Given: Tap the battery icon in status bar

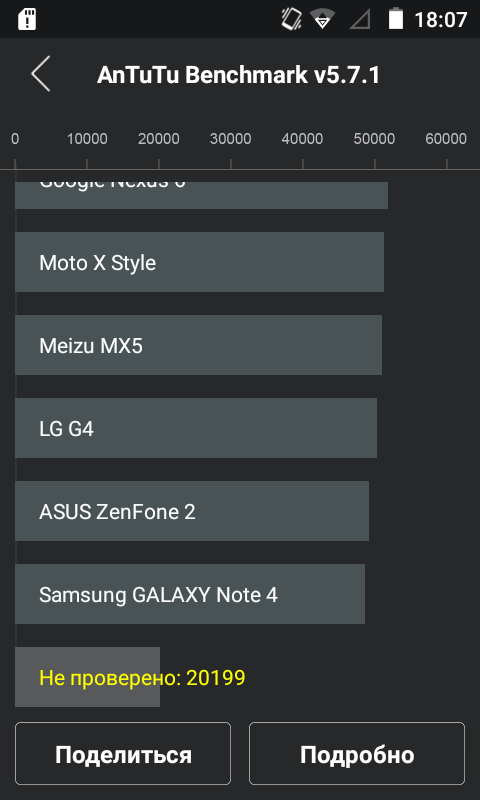Looking at the screenshot, I should click(x=395, y=19).
